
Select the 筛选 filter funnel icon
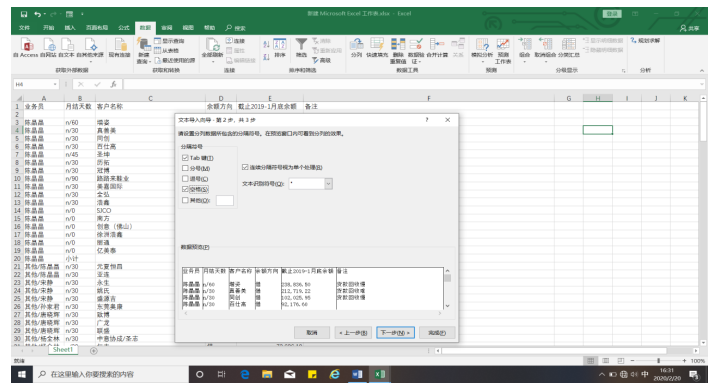coord(301,45)
